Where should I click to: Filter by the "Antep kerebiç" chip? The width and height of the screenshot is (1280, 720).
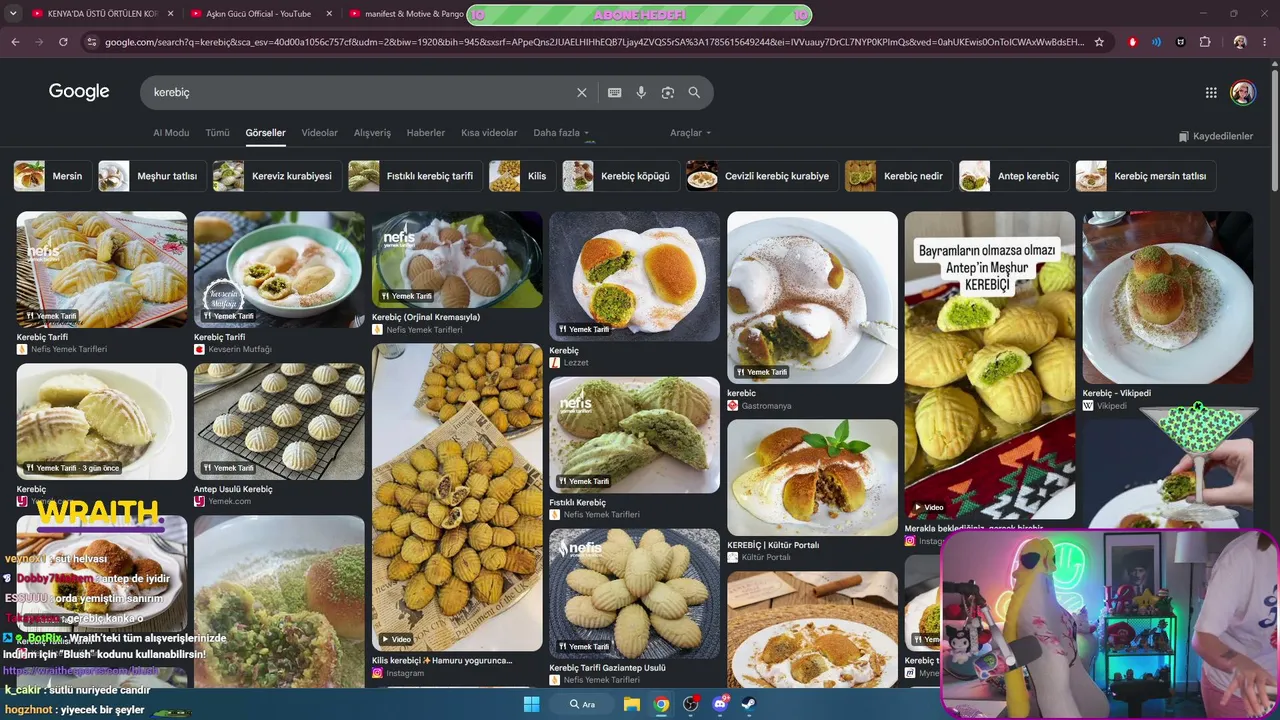[x=1014, y=176]
